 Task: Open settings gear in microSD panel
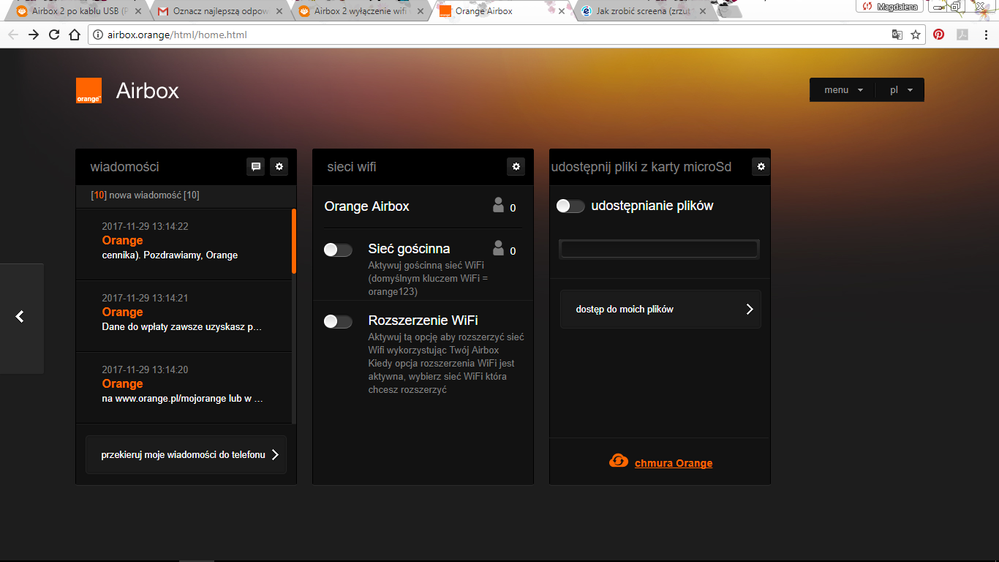coord(760,167)
